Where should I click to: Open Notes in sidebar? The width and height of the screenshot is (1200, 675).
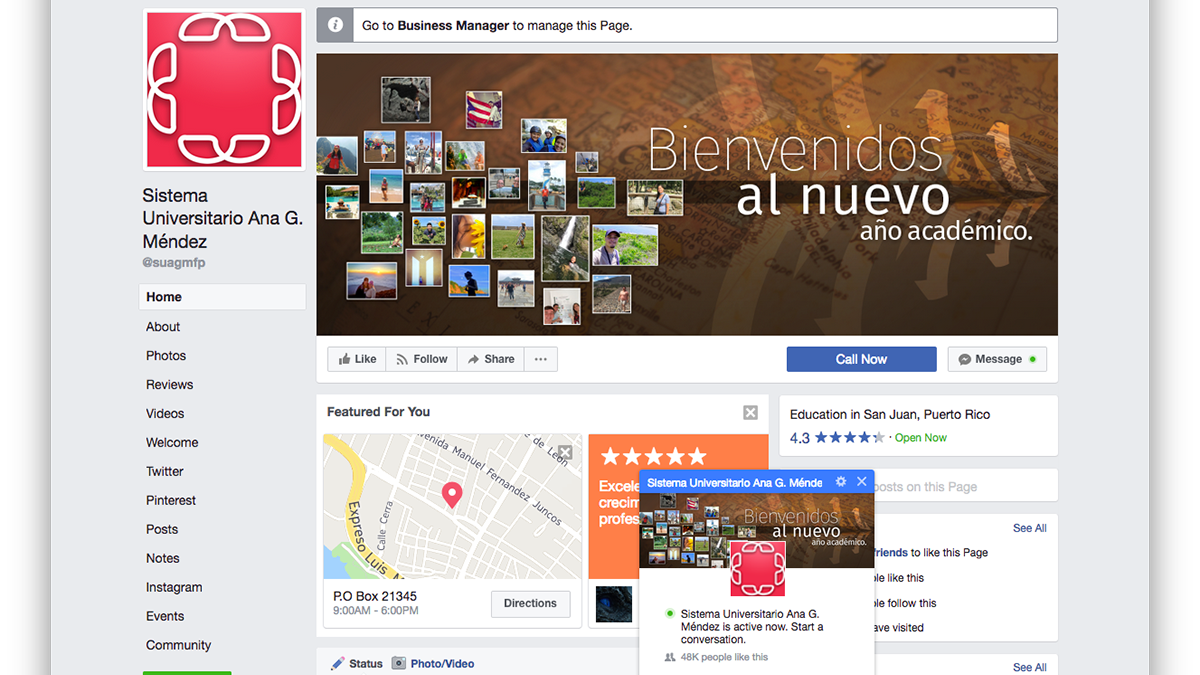[x=163, y=559]
